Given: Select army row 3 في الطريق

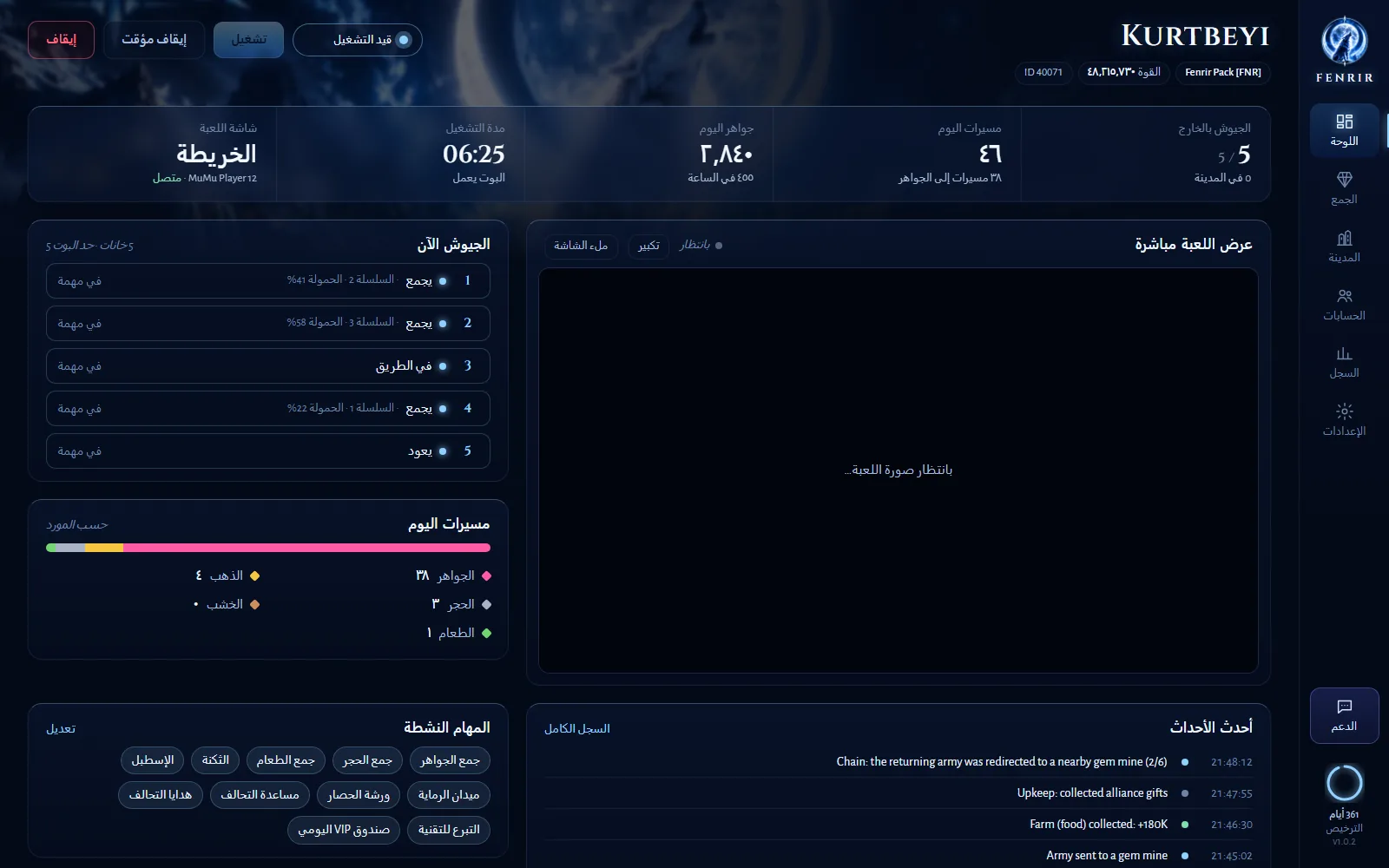Looking at the screenshot, I should [x=268, y=366].
